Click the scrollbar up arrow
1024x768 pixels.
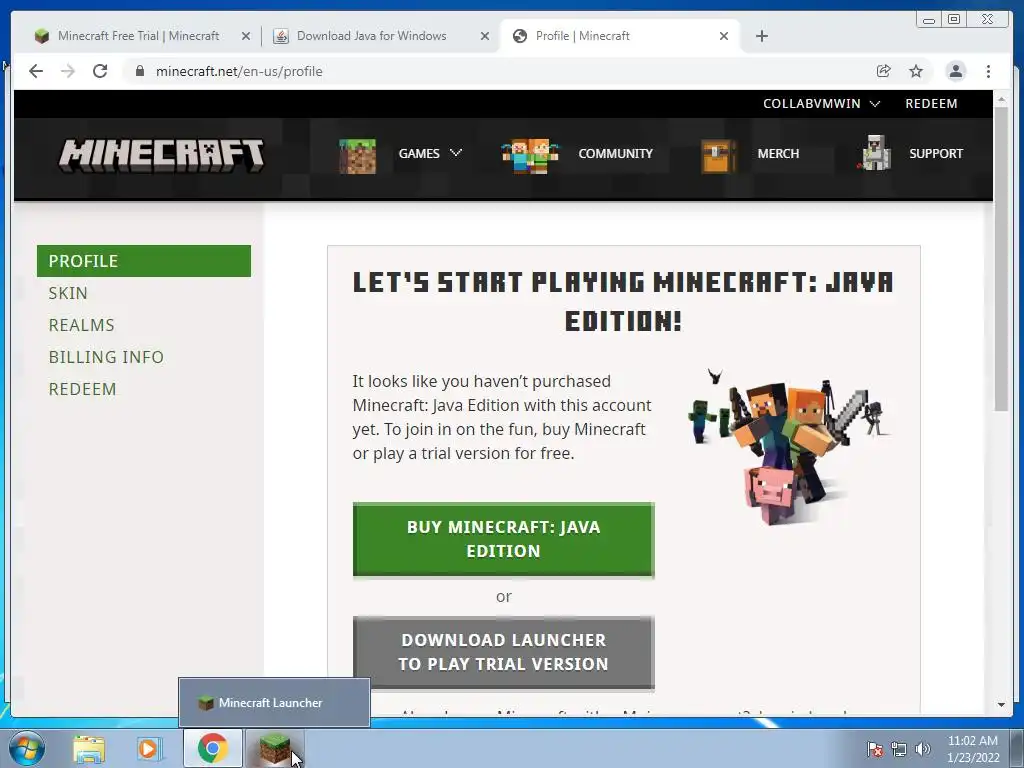click(x=1001, y=99)
